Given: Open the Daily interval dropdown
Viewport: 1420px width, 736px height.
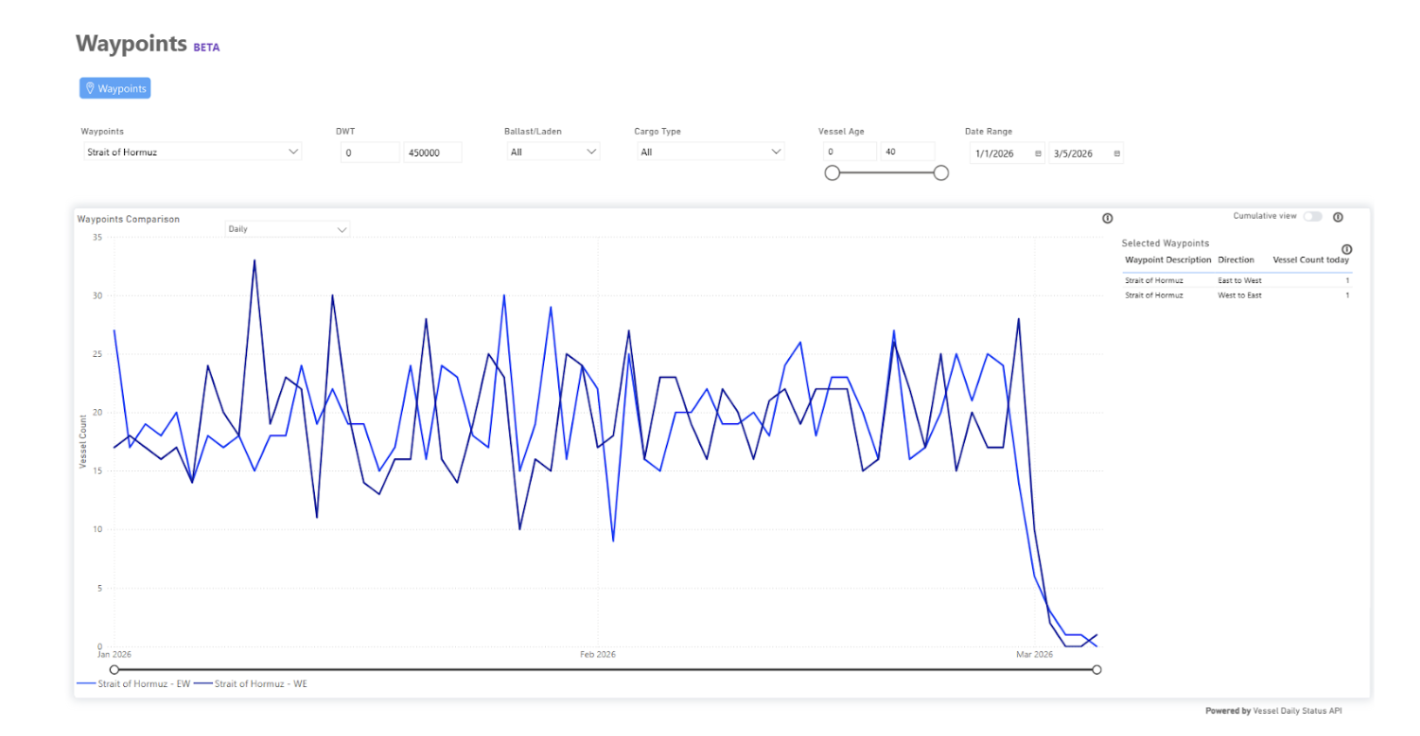Looking at the screenshot, I should [288, 229].
